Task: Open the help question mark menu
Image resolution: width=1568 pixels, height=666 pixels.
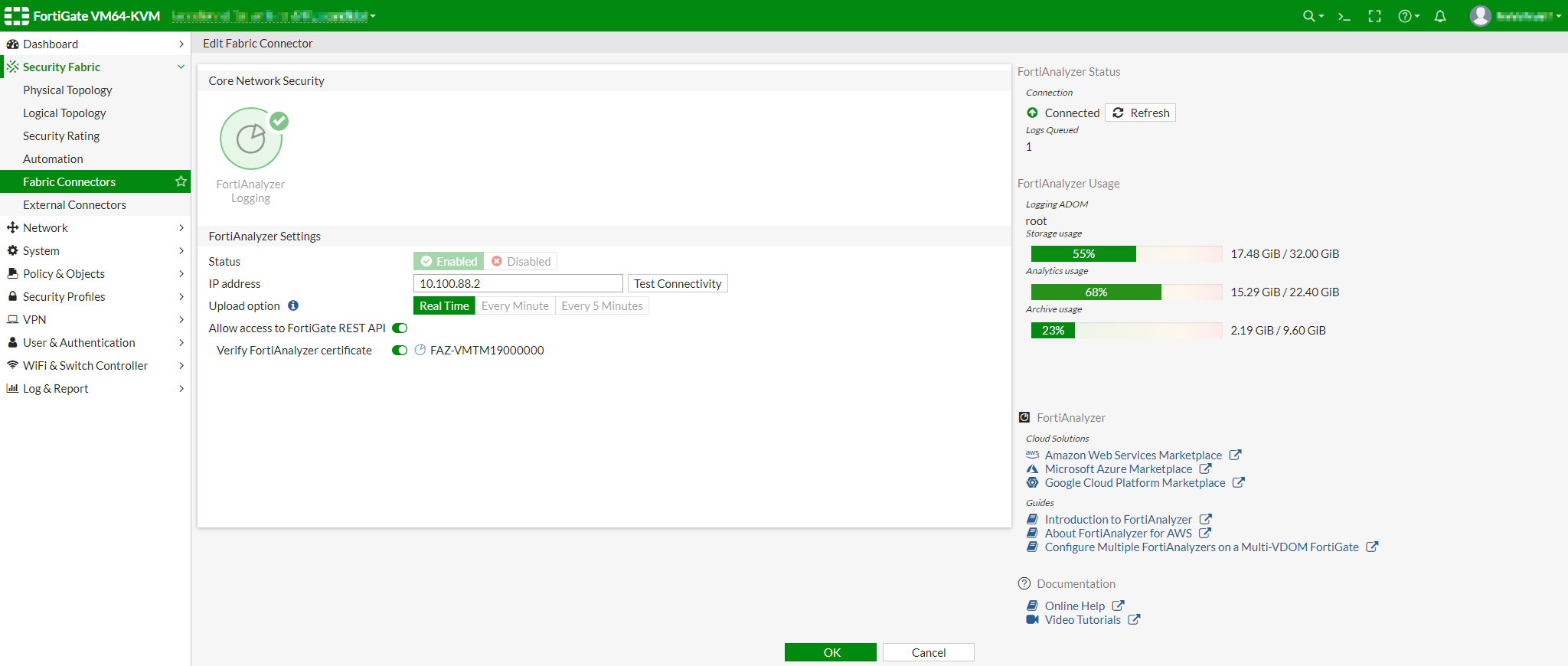Action: coord(1408,16)
